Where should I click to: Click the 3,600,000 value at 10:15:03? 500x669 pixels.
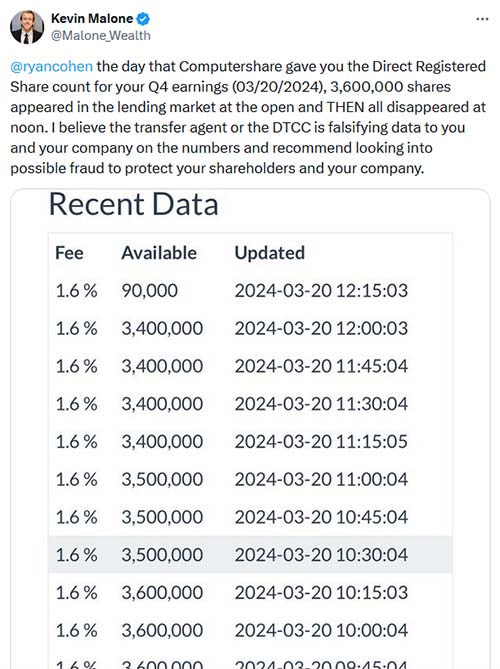click(x=162, y=593)
